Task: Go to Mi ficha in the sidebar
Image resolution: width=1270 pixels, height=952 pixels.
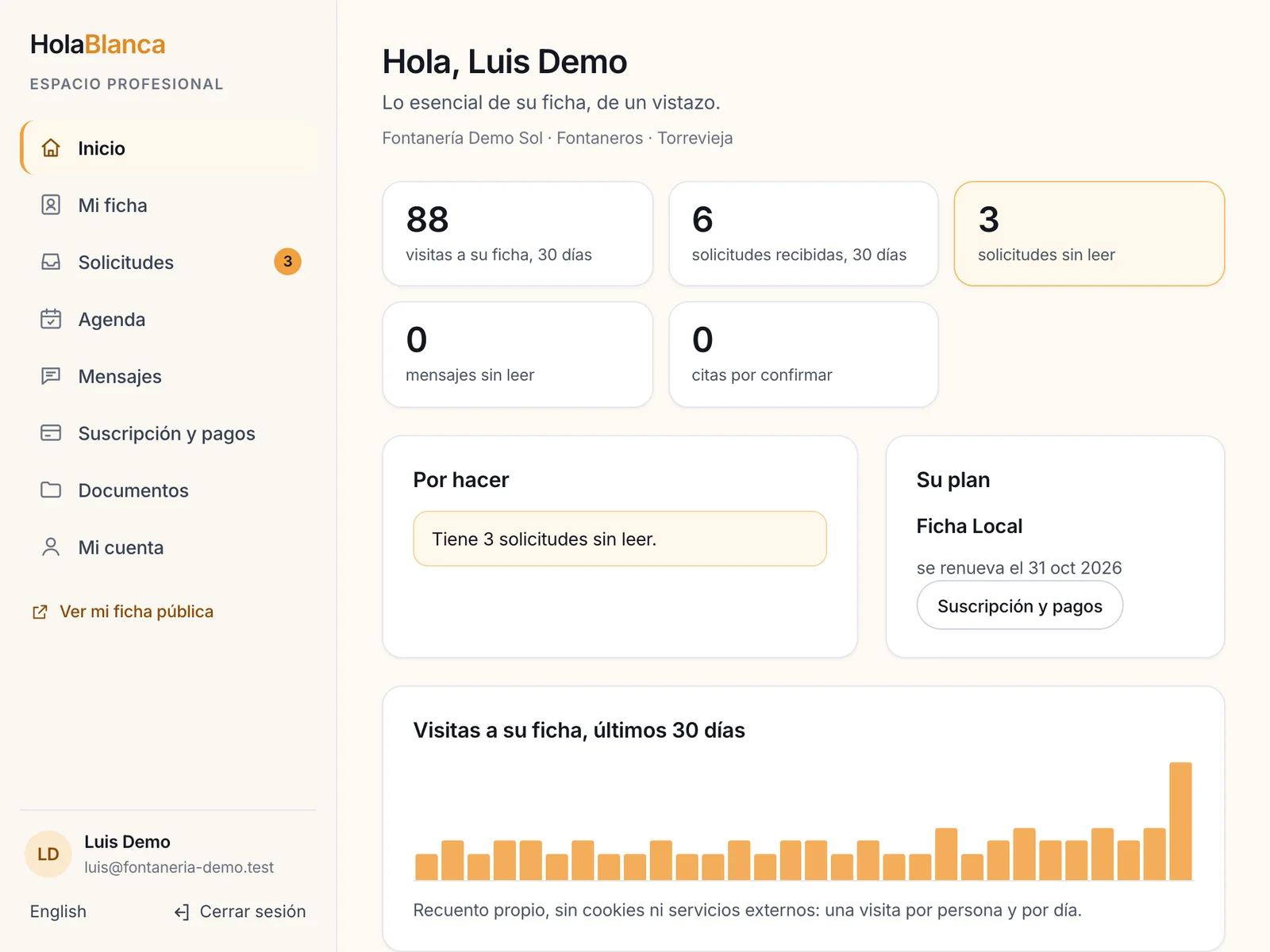Action: click(x=168, y=205)
